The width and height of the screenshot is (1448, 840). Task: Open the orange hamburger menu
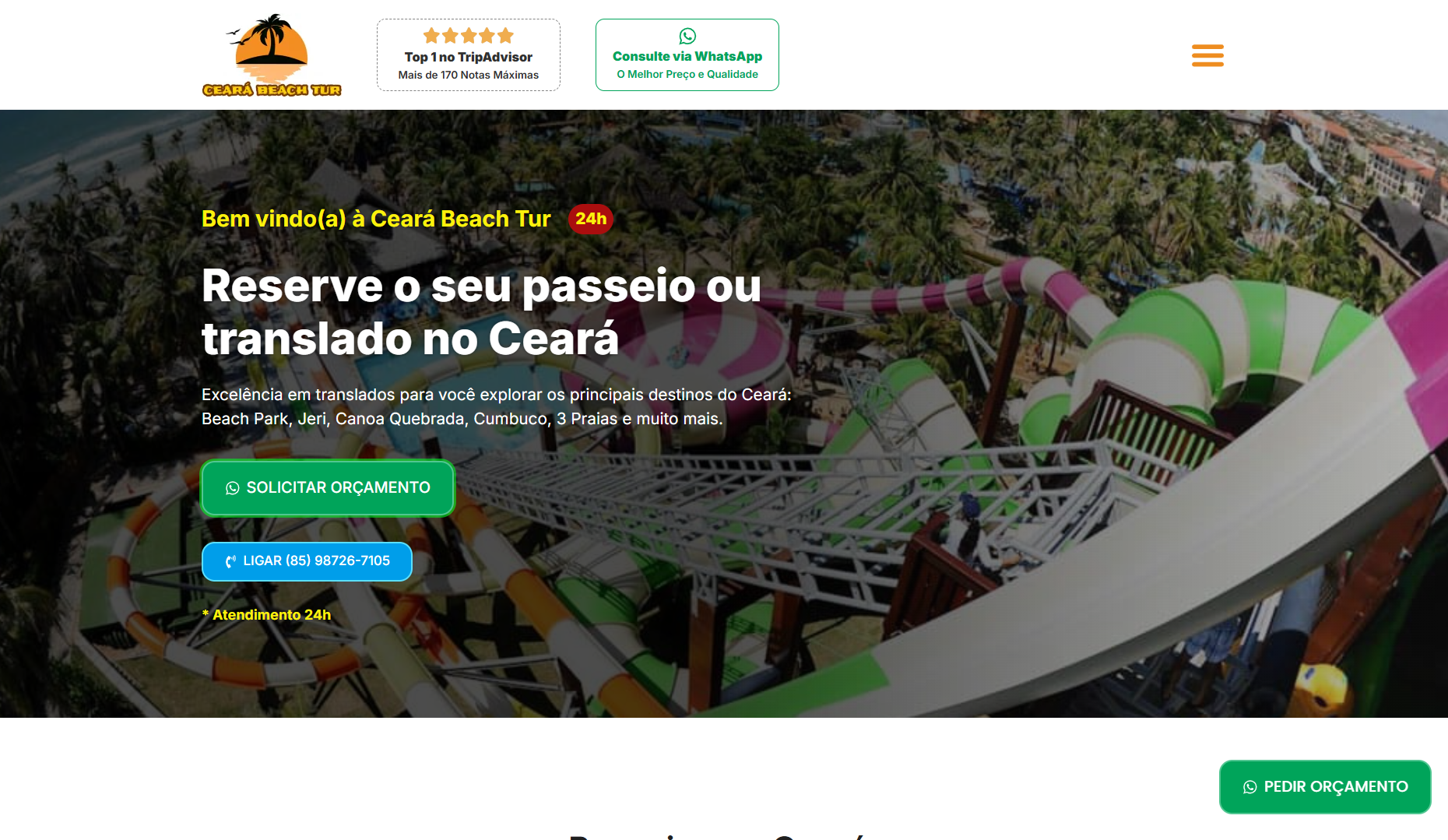pos(1207,55)
